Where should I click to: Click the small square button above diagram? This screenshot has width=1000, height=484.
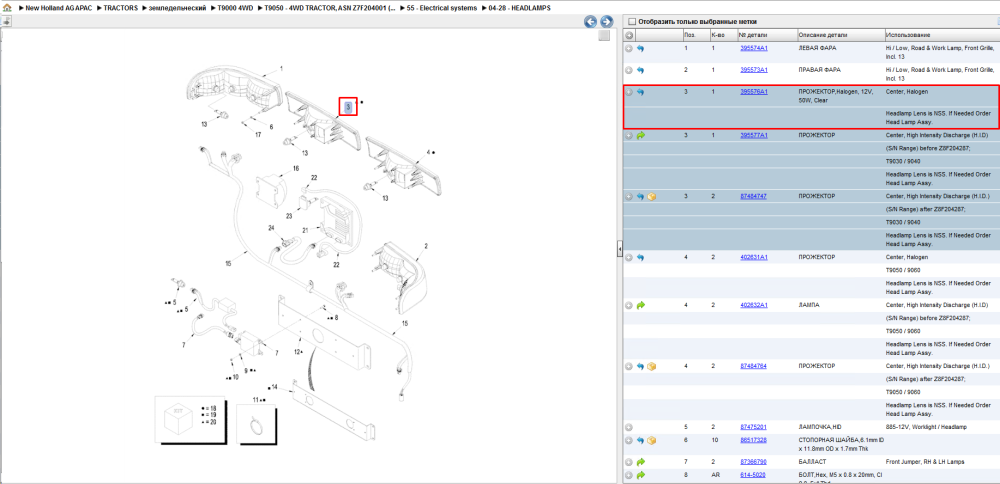(604, 36)
